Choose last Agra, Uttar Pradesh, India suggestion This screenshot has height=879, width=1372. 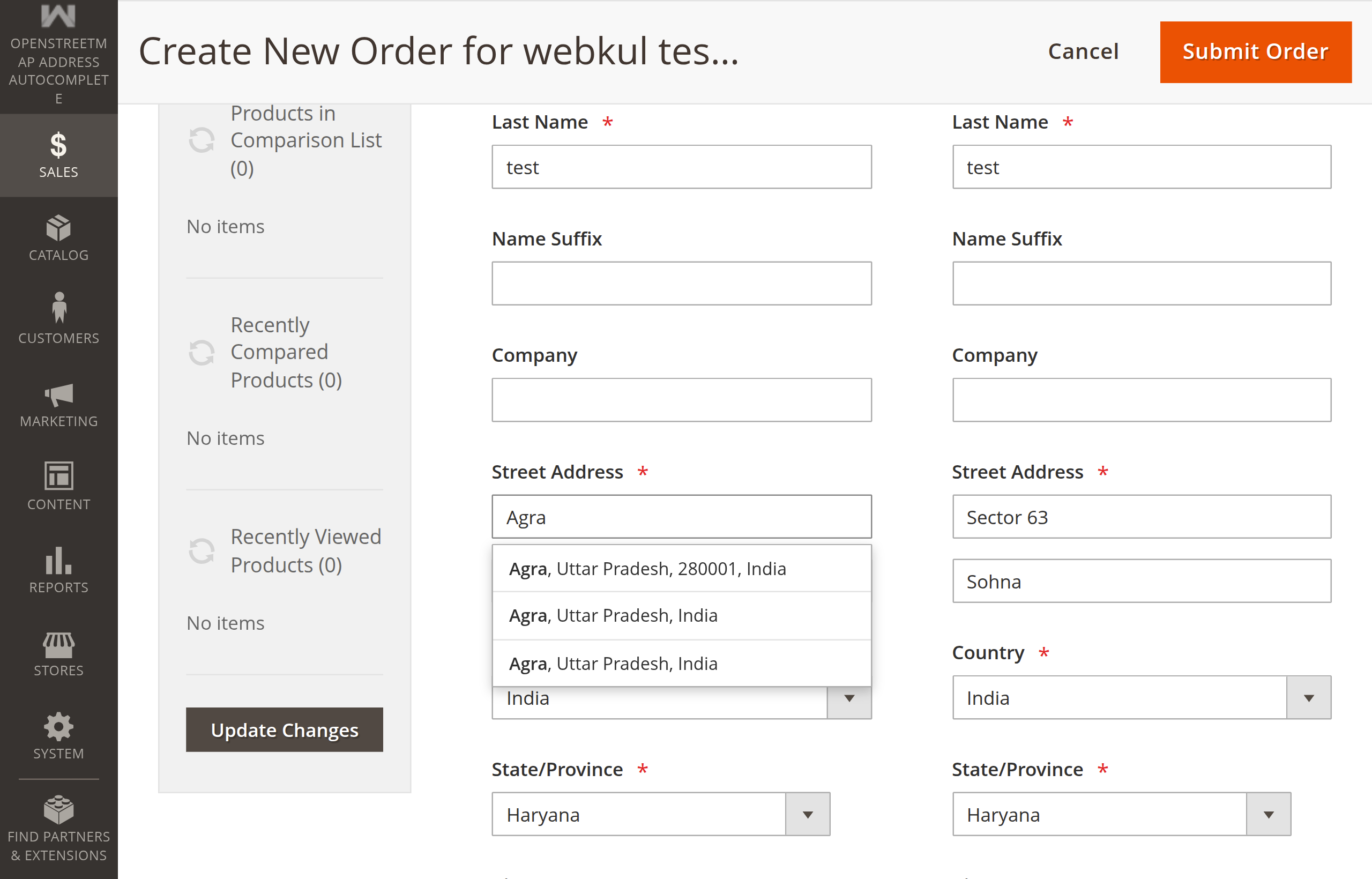[681, 663]
